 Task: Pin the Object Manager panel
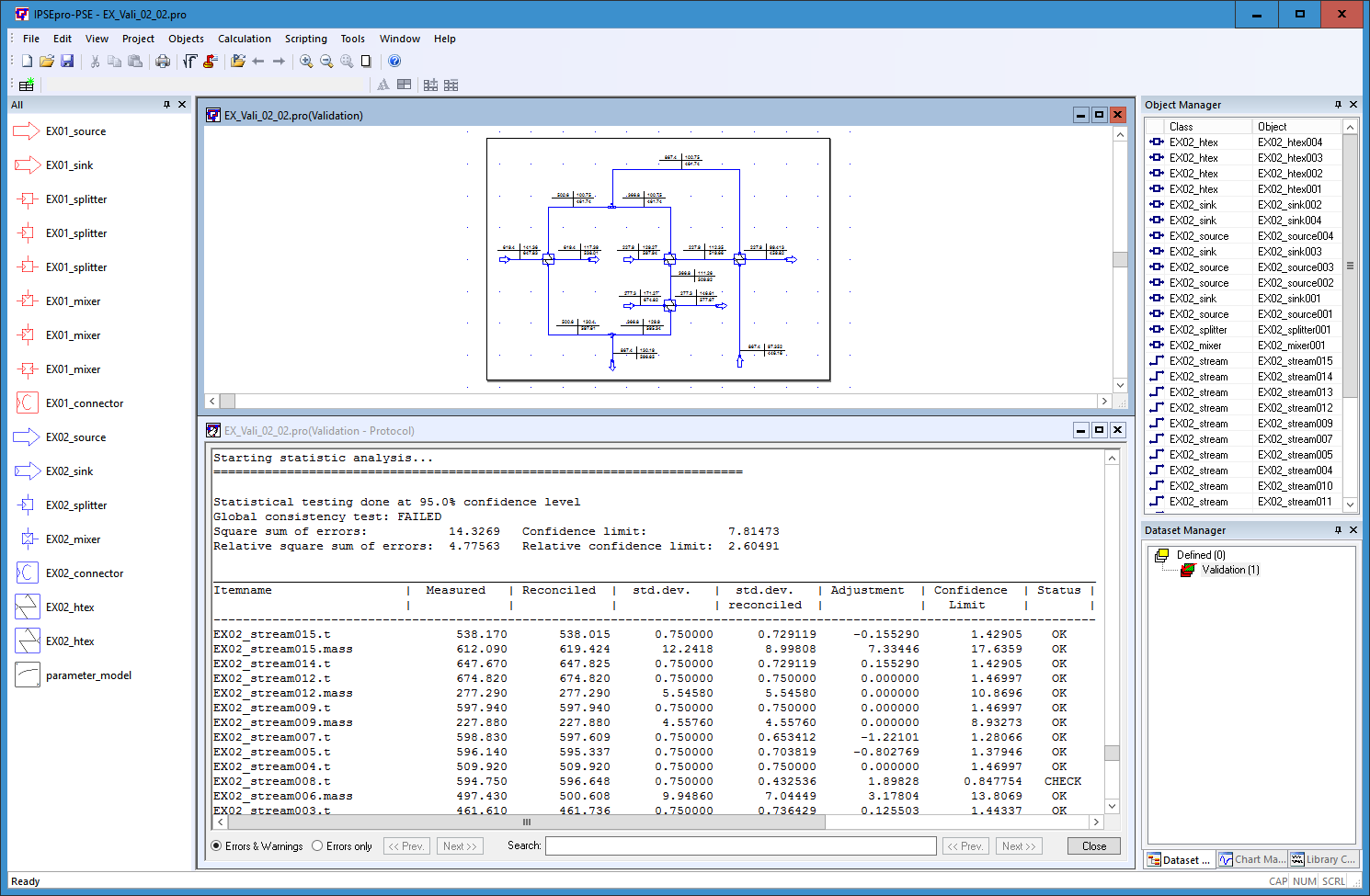pos(1338,105)
